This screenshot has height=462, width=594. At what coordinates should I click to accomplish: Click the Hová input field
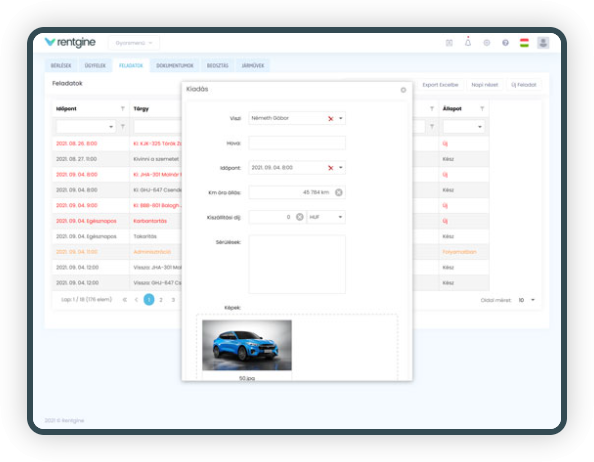[x=297, y=143]
